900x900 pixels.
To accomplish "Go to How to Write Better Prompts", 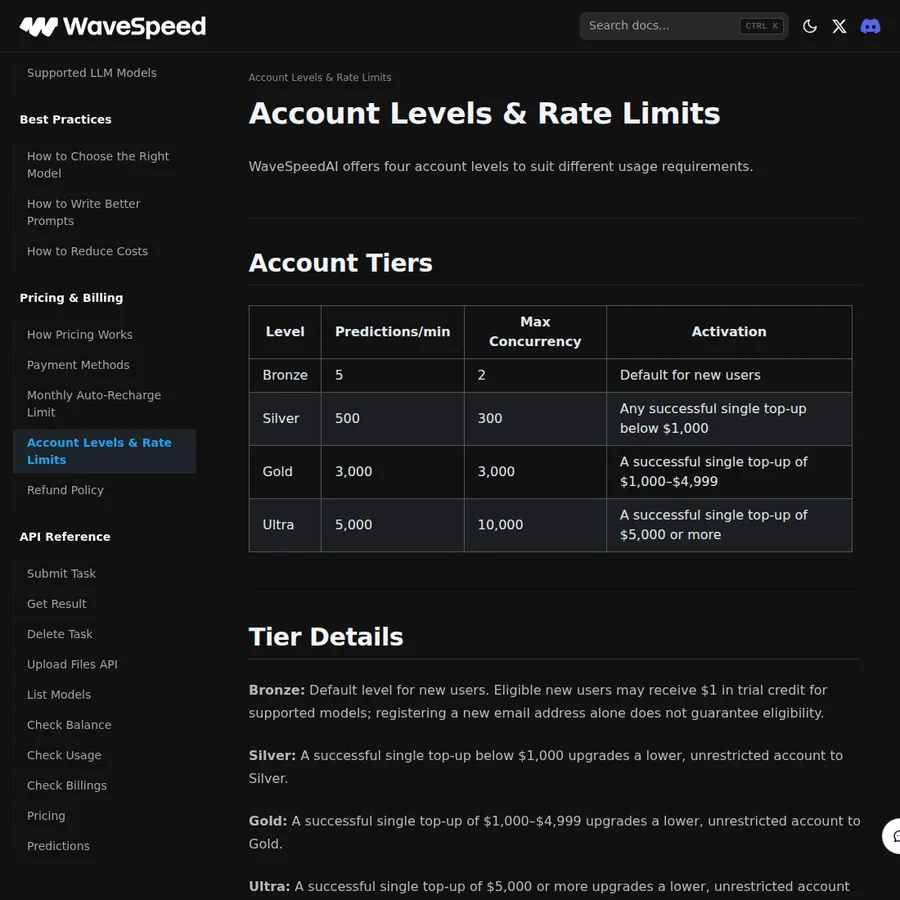I will (x=84, y=212).
